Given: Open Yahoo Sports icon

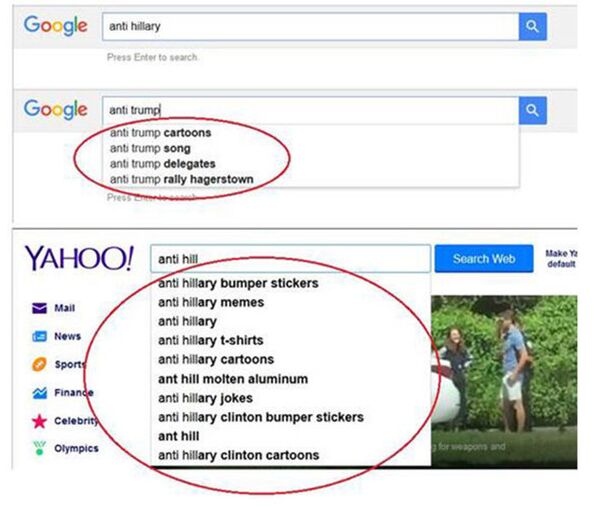Looking at the screenshot, I should (x=40, y=364).
